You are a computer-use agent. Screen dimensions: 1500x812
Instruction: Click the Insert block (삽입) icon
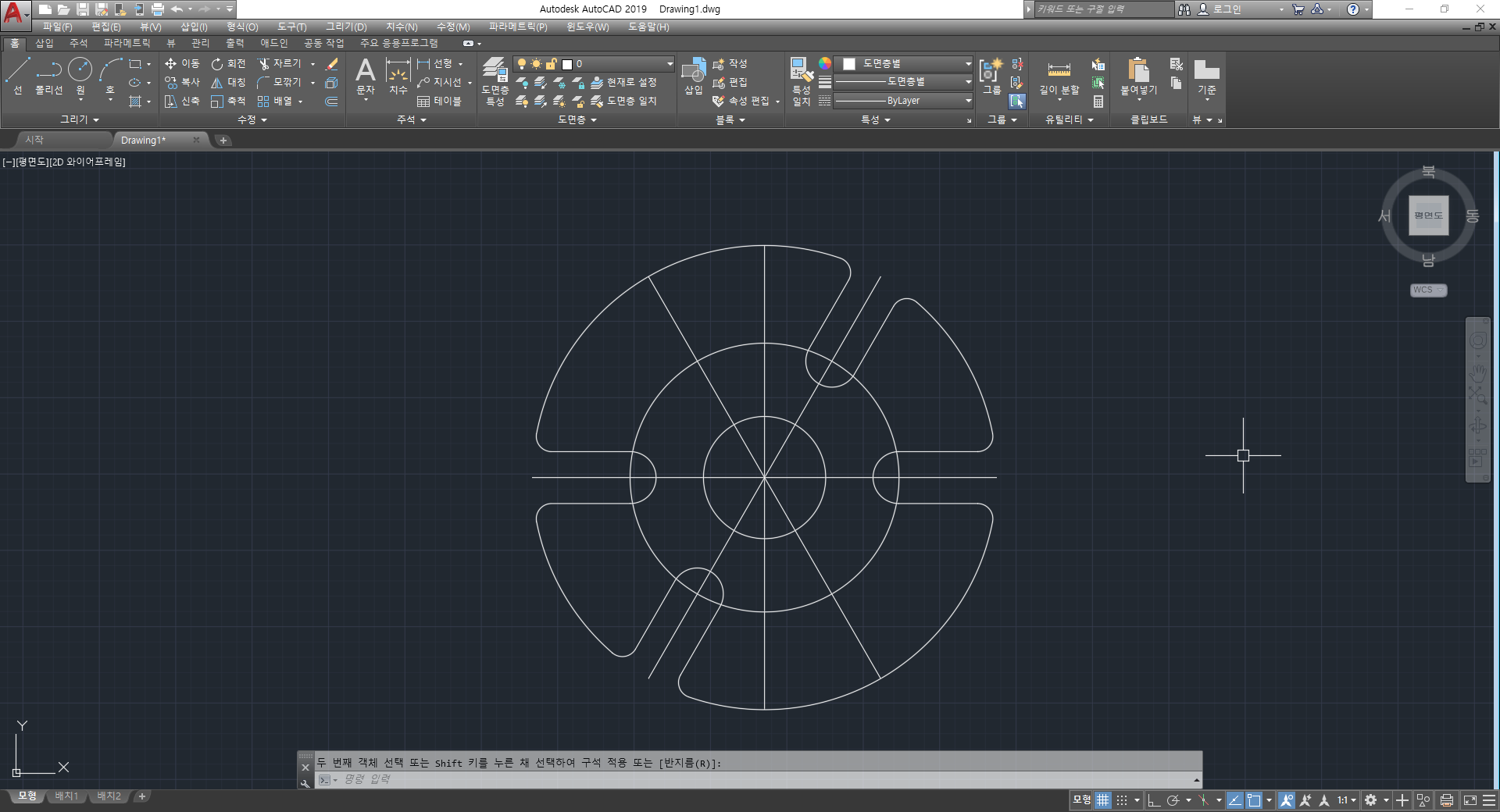pos(694,77)
